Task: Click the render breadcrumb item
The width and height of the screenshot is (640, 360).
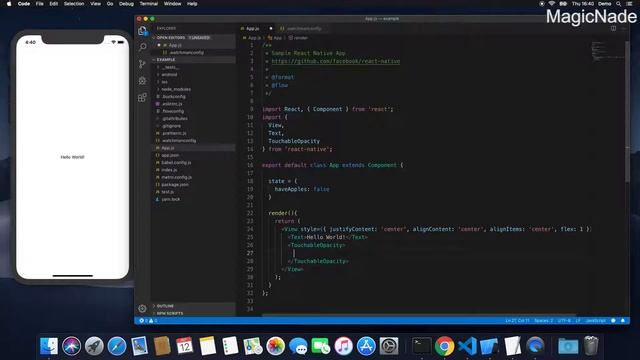Action: click(x=298, y=38)
